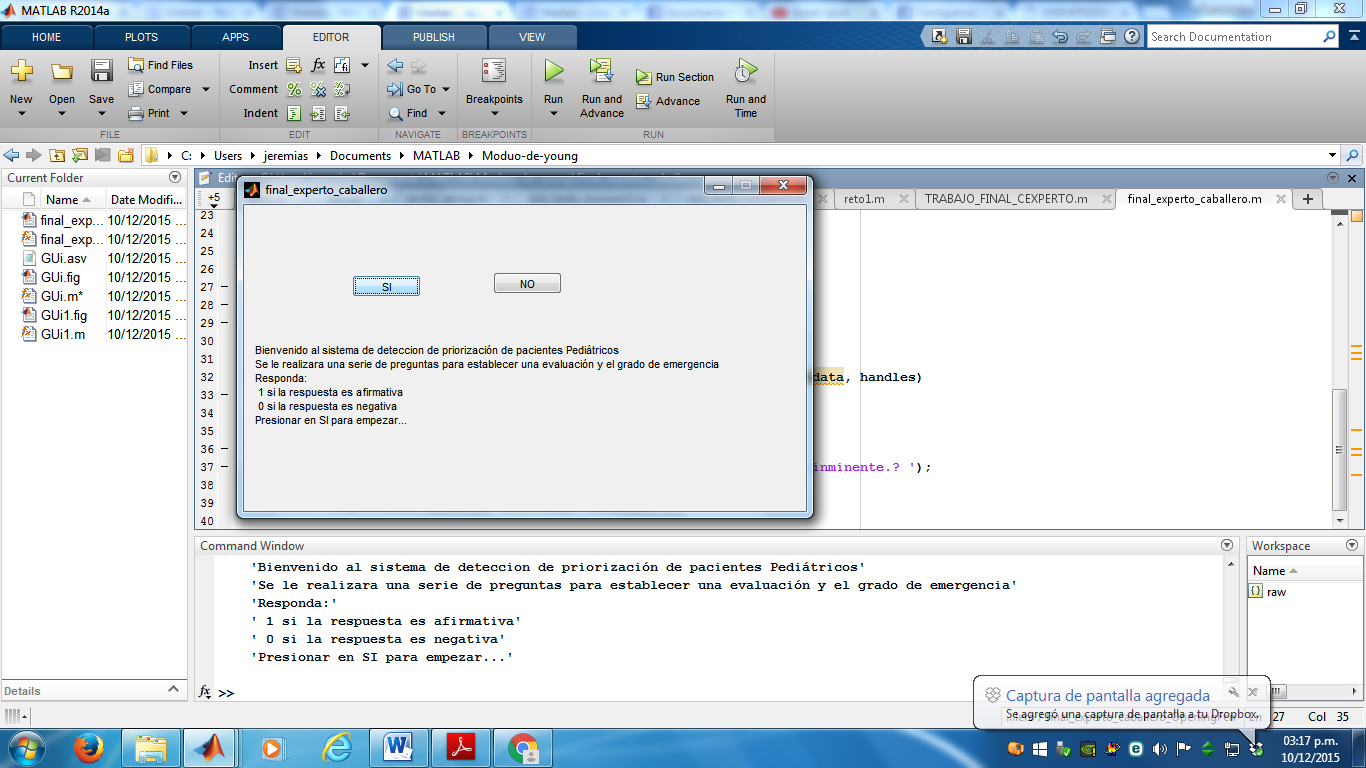Screen dimensions: 1366x768
Task: Switch to the PLOTS ribbon tab
Action: tap(141, 37)
